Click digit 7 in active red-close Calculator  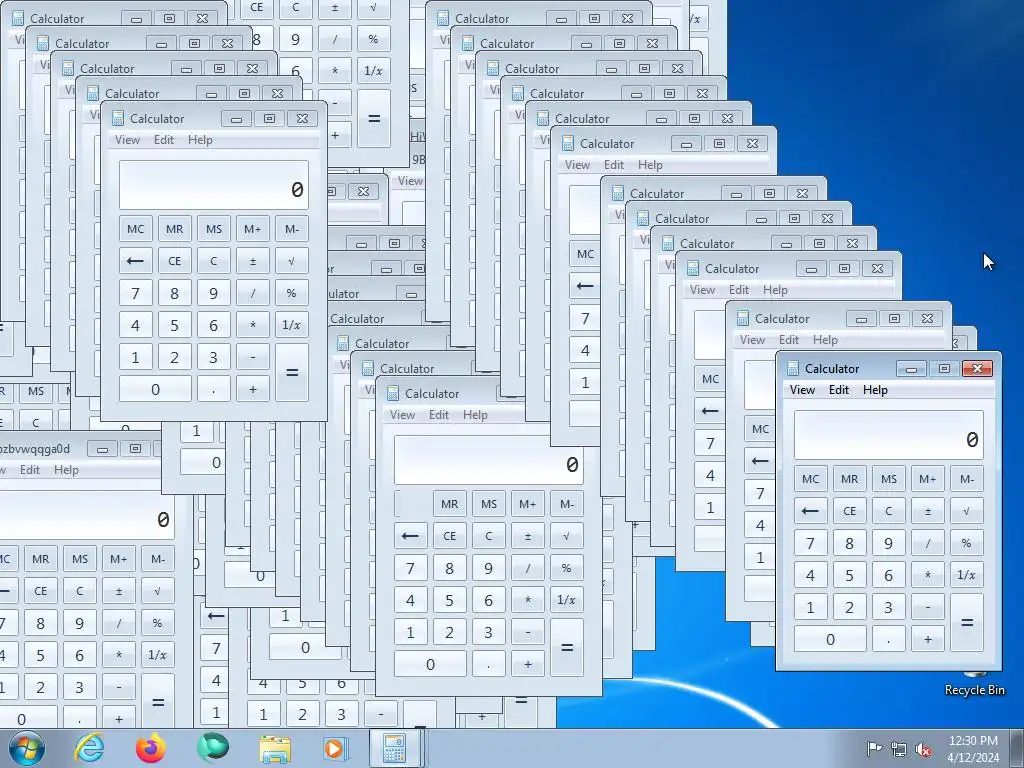coord(810,543)
